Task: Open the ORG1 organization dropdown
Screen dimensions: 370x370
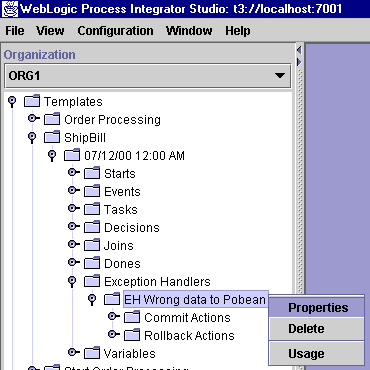Action: 148,76
